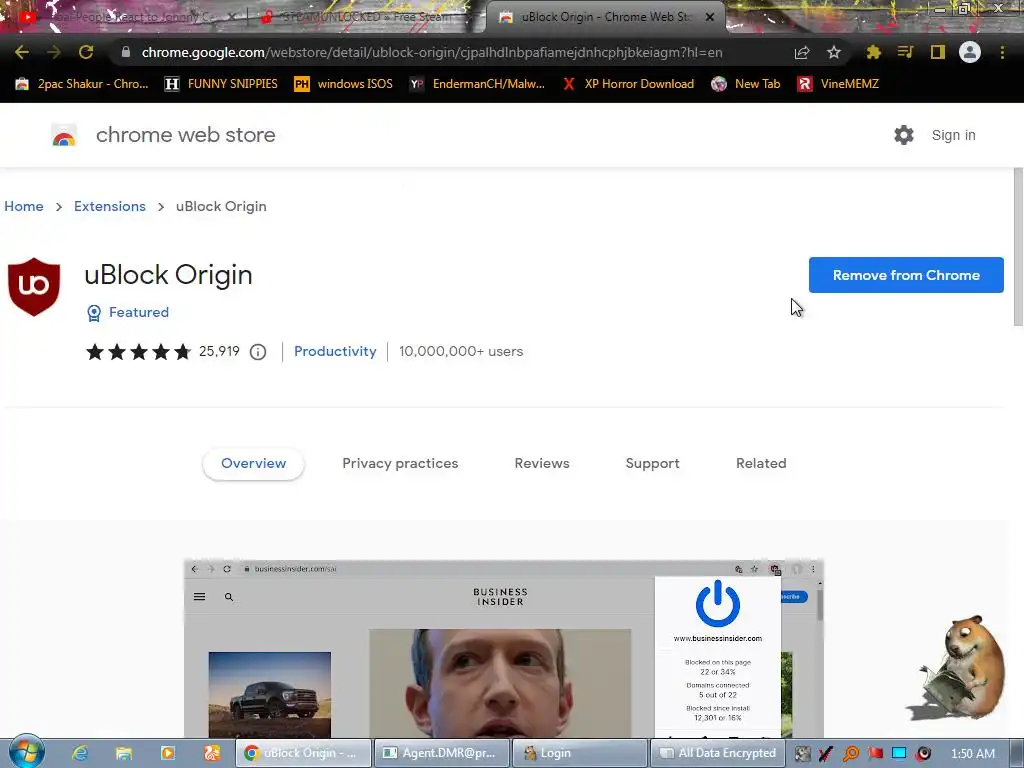Share this page via the share icon
Screen dimensions: 1024x768
(802, 52)
